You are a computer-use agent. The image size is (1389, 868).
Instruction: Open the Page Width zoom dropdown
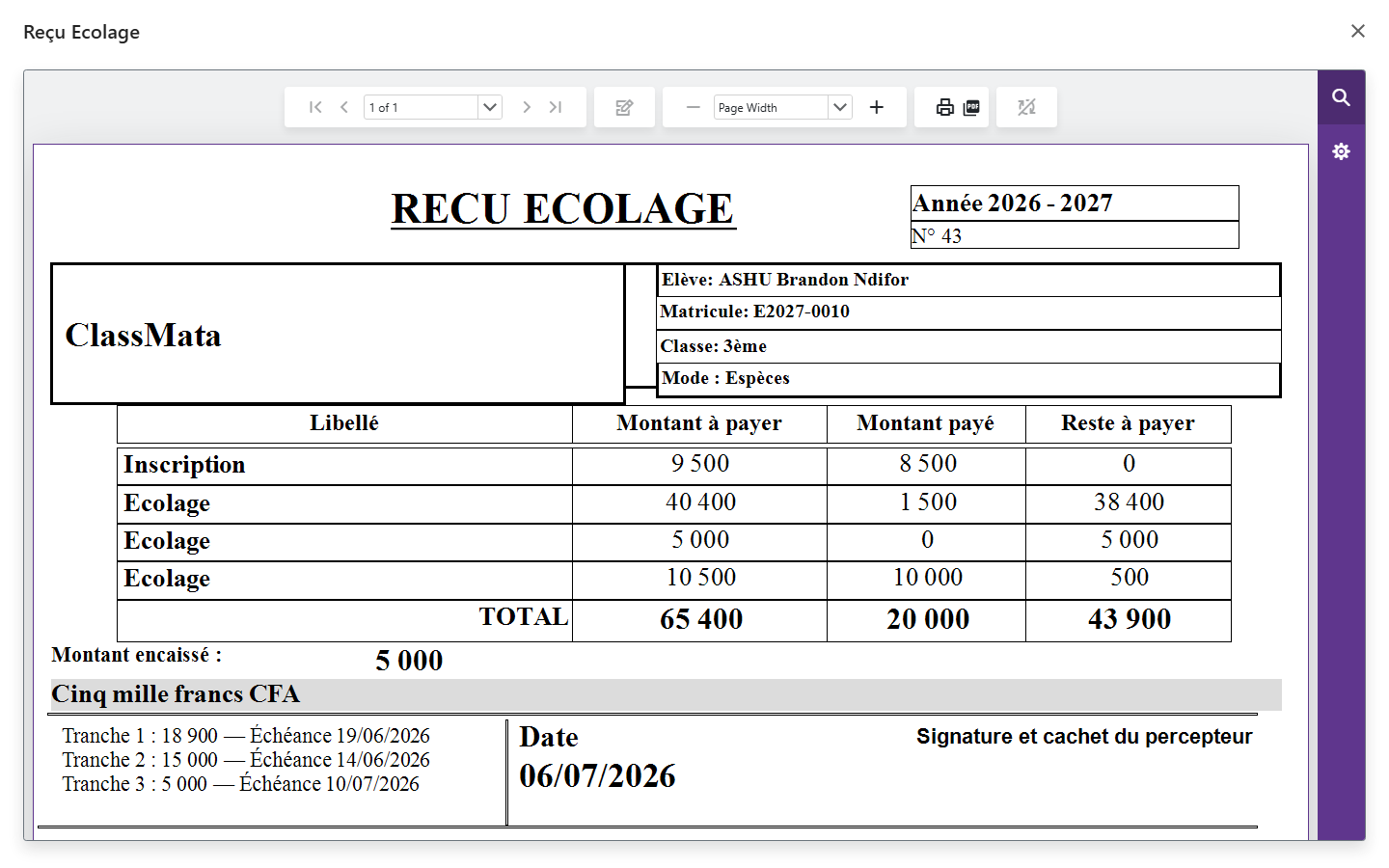(840, 107)
